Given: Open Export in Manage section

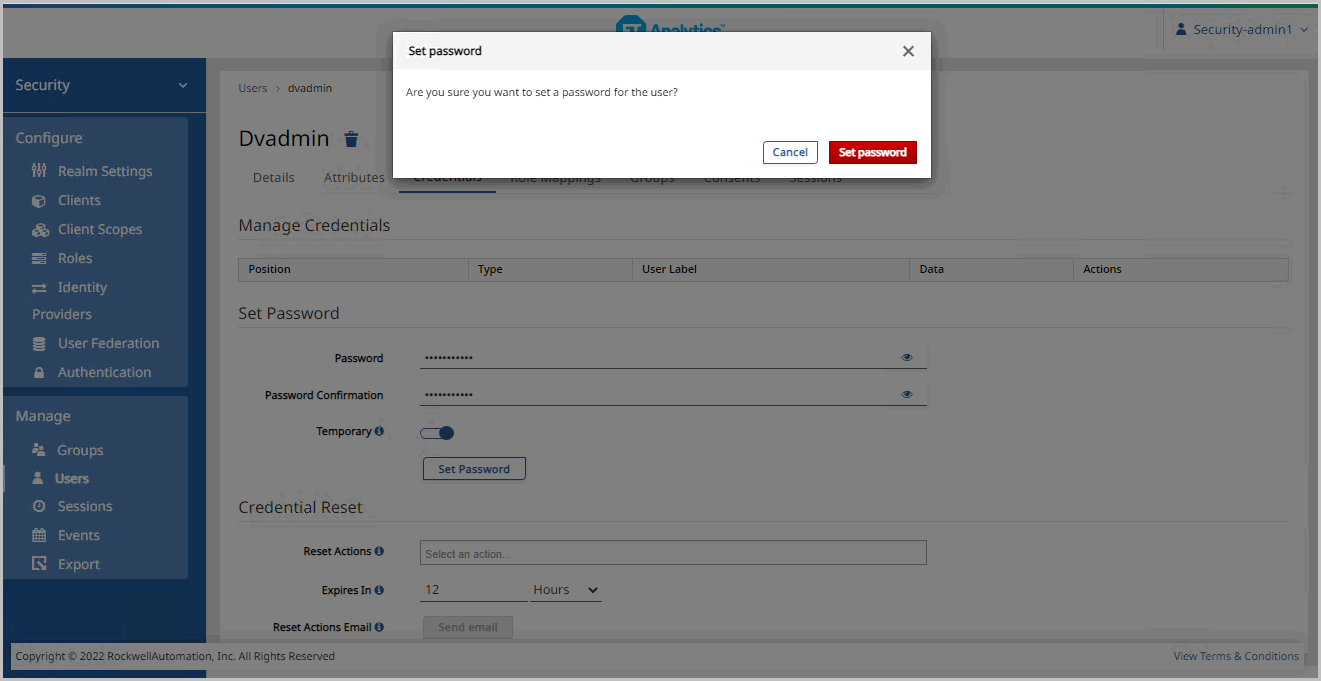Looking at the screenshot, I should 79,564.
